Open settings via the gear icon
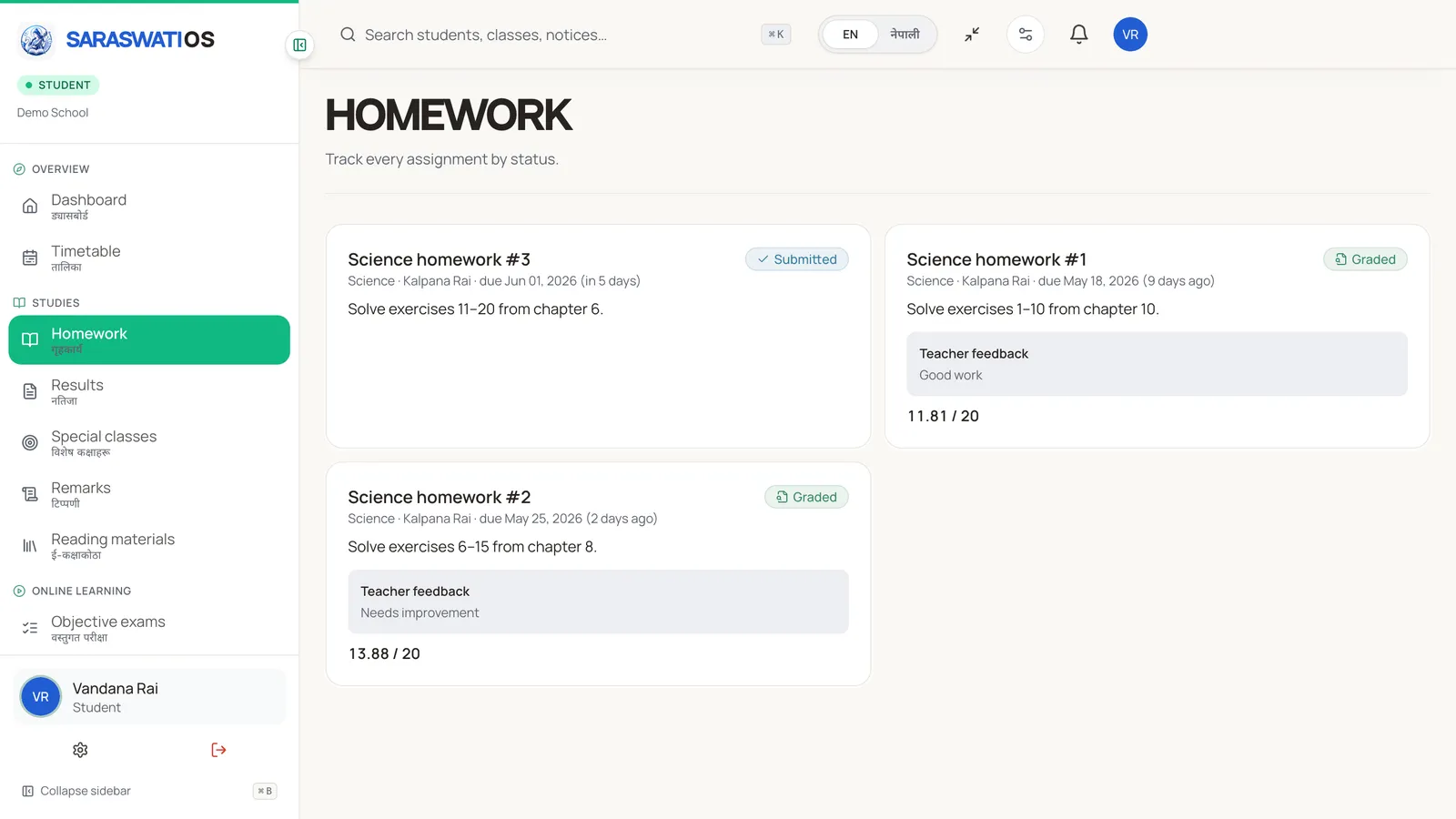The height and width of the screenshot is (819, 1456). [x=80, y=750]
